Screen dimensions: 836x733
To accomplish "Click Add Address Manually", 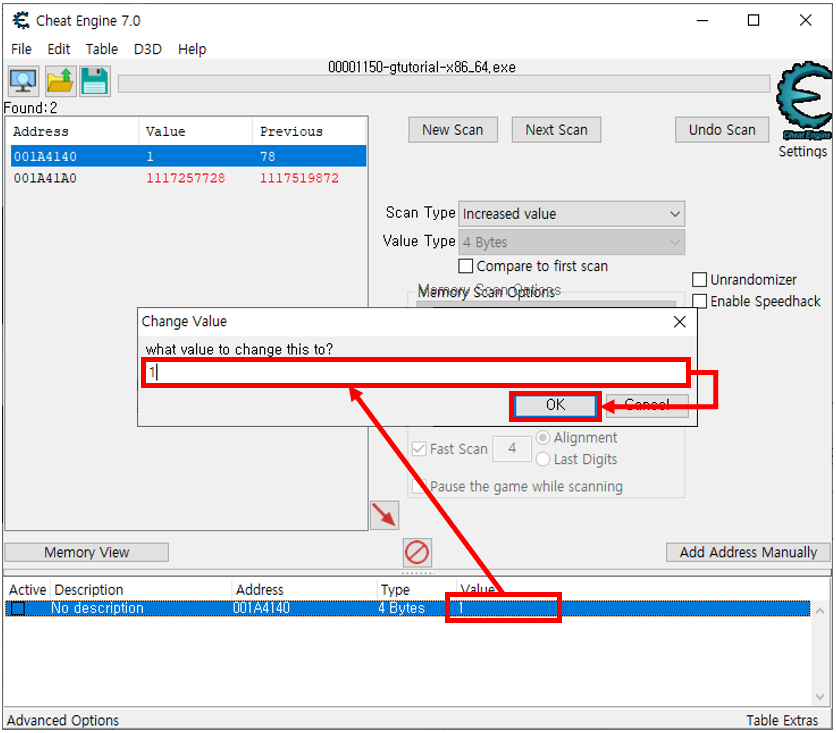I will (x=748, y=552).
